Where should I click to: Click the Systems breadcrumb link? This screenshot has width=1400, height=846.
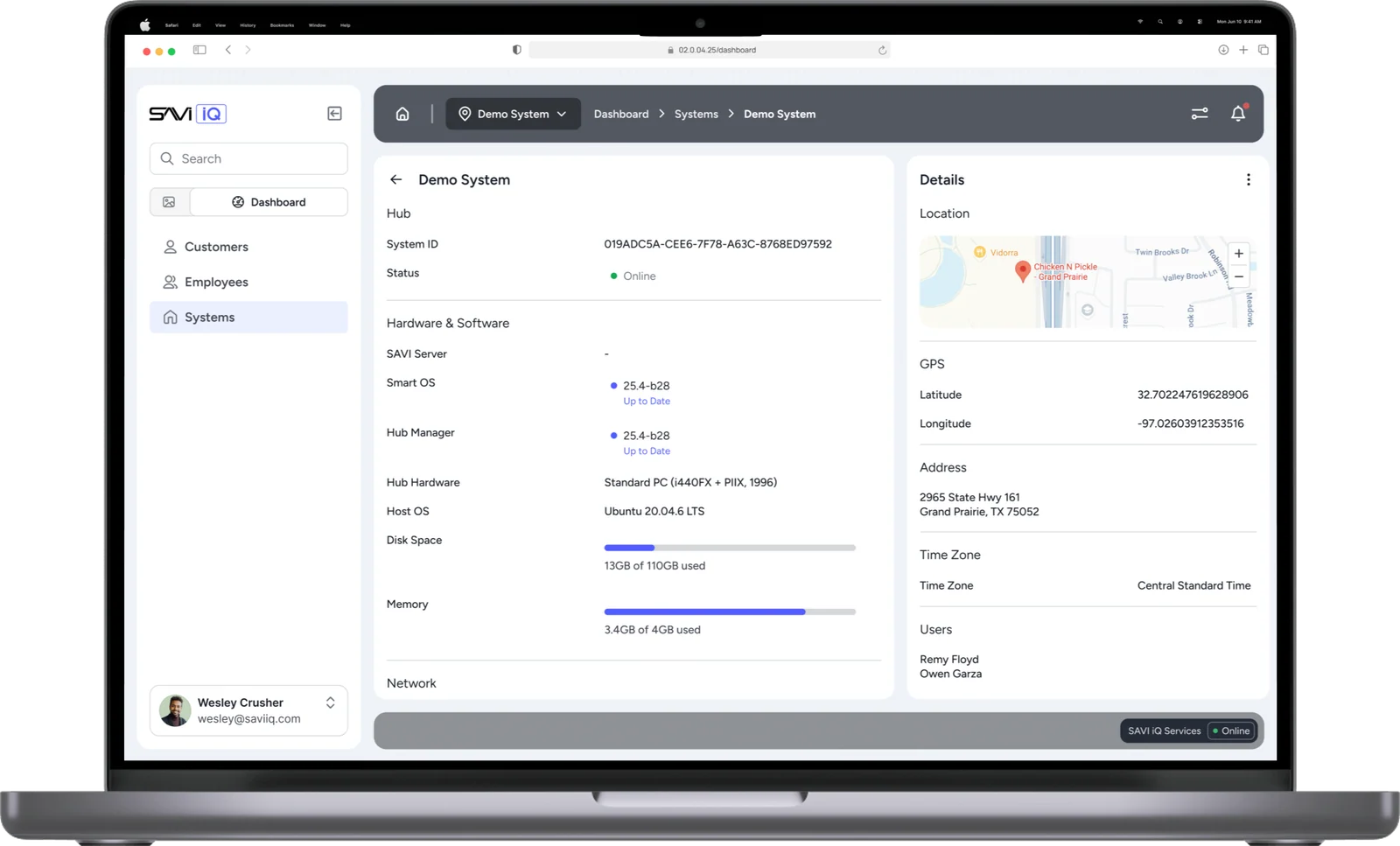coord(696,114)
